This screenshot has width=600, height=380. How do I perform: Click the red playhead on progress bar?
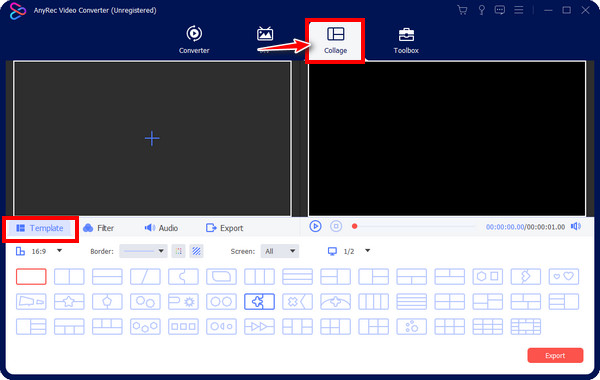coord(354,226)
